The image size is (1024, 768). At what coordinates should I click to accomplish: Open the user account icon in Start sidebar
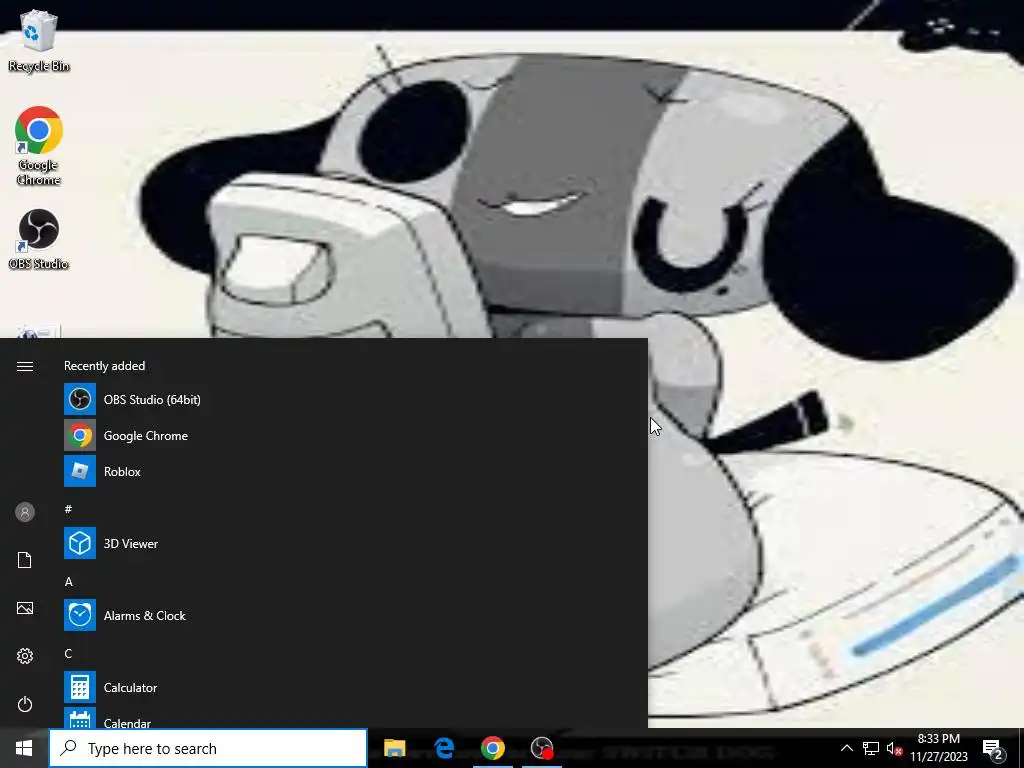point(25,512)
